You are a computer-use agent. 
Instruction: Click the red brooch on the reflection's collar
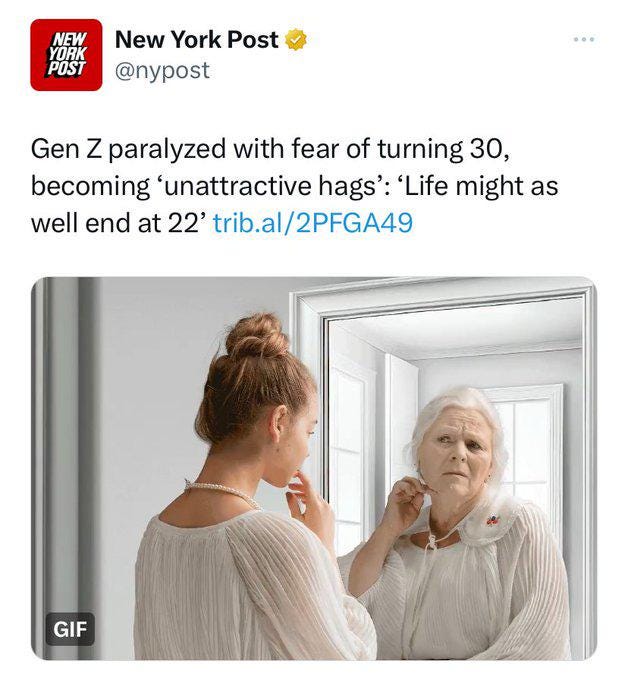[492, 520]
